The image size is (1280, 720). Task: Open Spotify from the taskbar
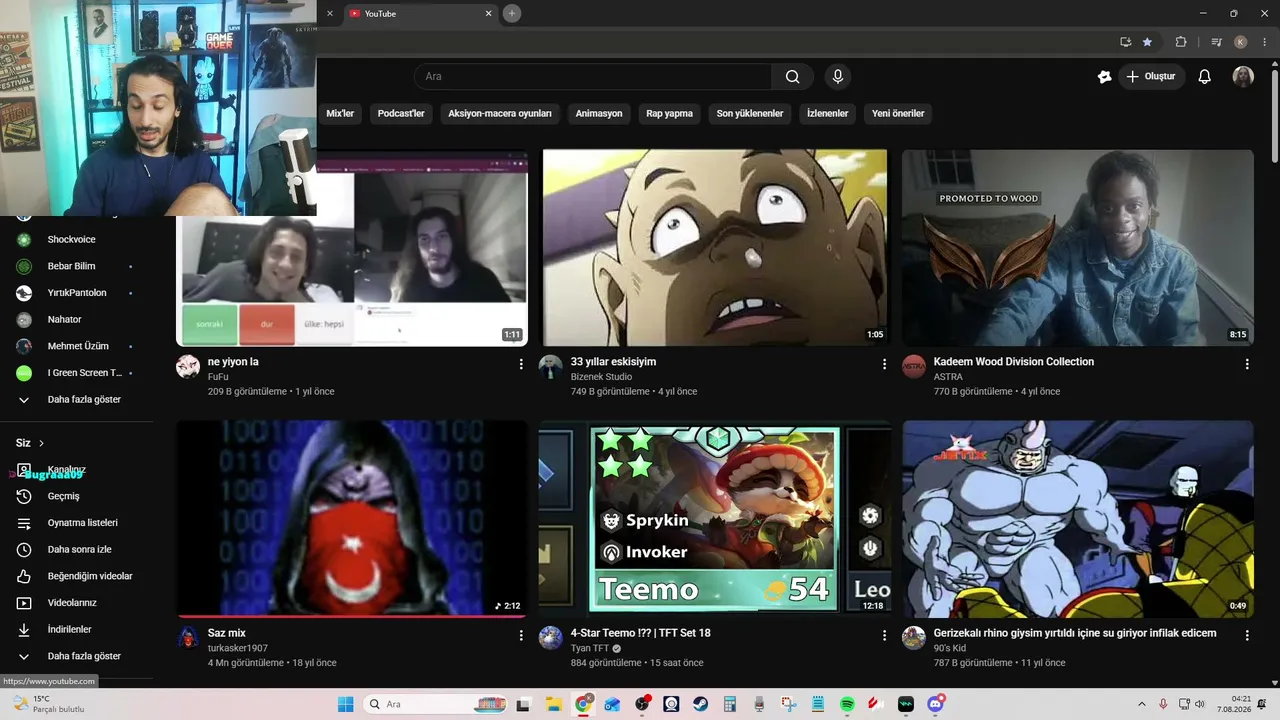[x=847, y=704]
